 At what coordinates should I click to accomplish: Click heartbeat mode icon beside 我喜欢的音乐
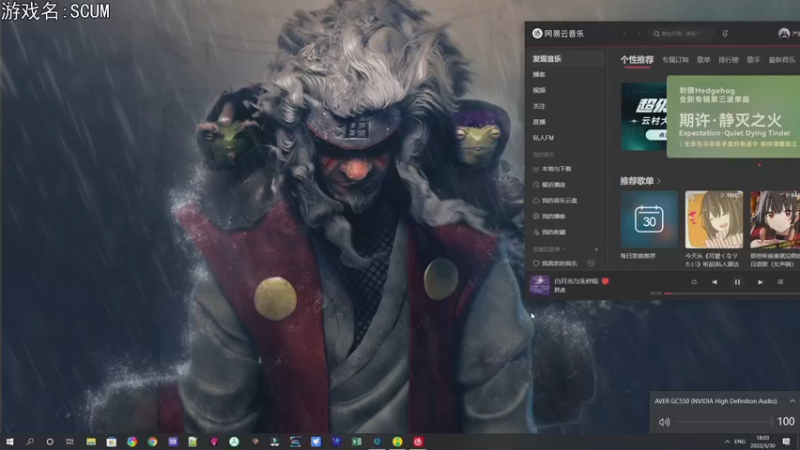(591, 263)
